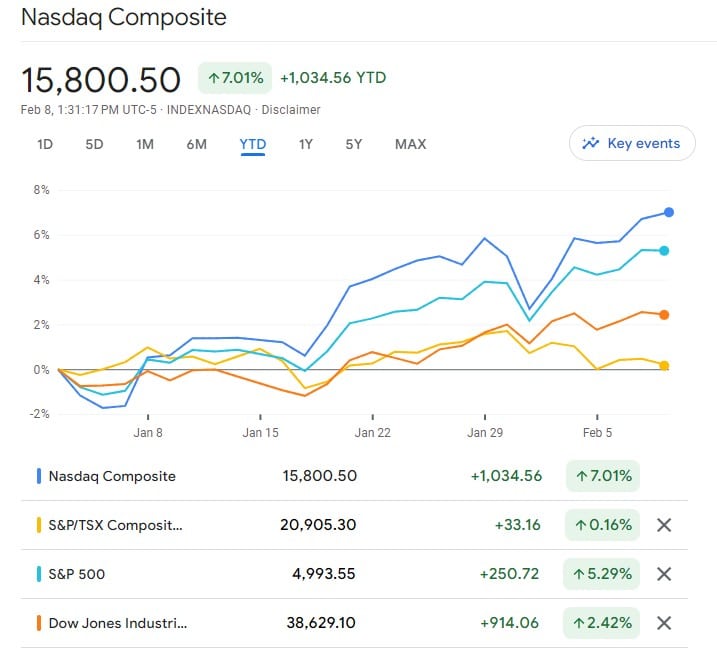This screenshot has height=653, width=717.
Task: Click the yellow S&P/TSX color bar
Action: 39,525
